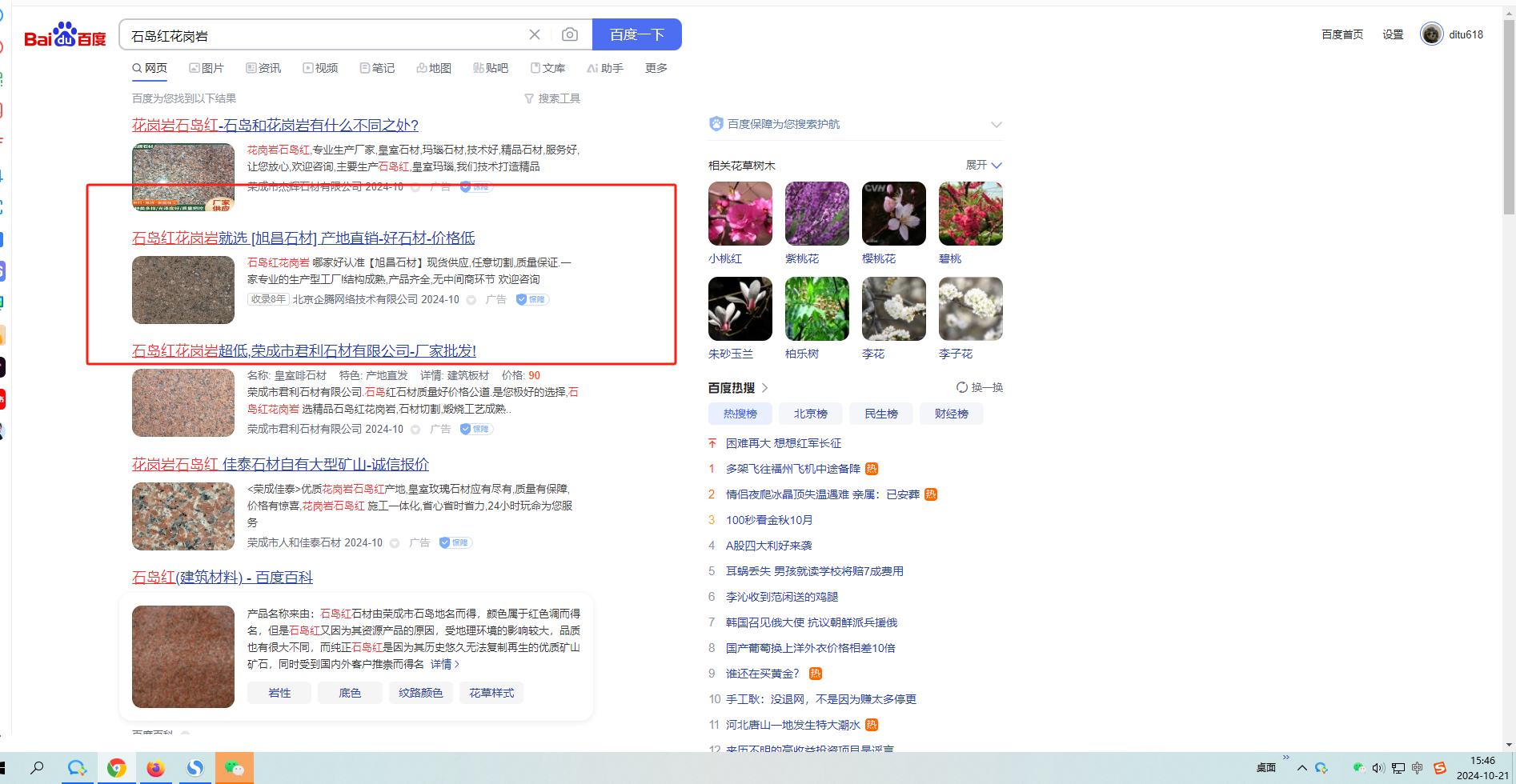Open 石岛红(建筑材料) 百度百科 result

pos(223,578)
